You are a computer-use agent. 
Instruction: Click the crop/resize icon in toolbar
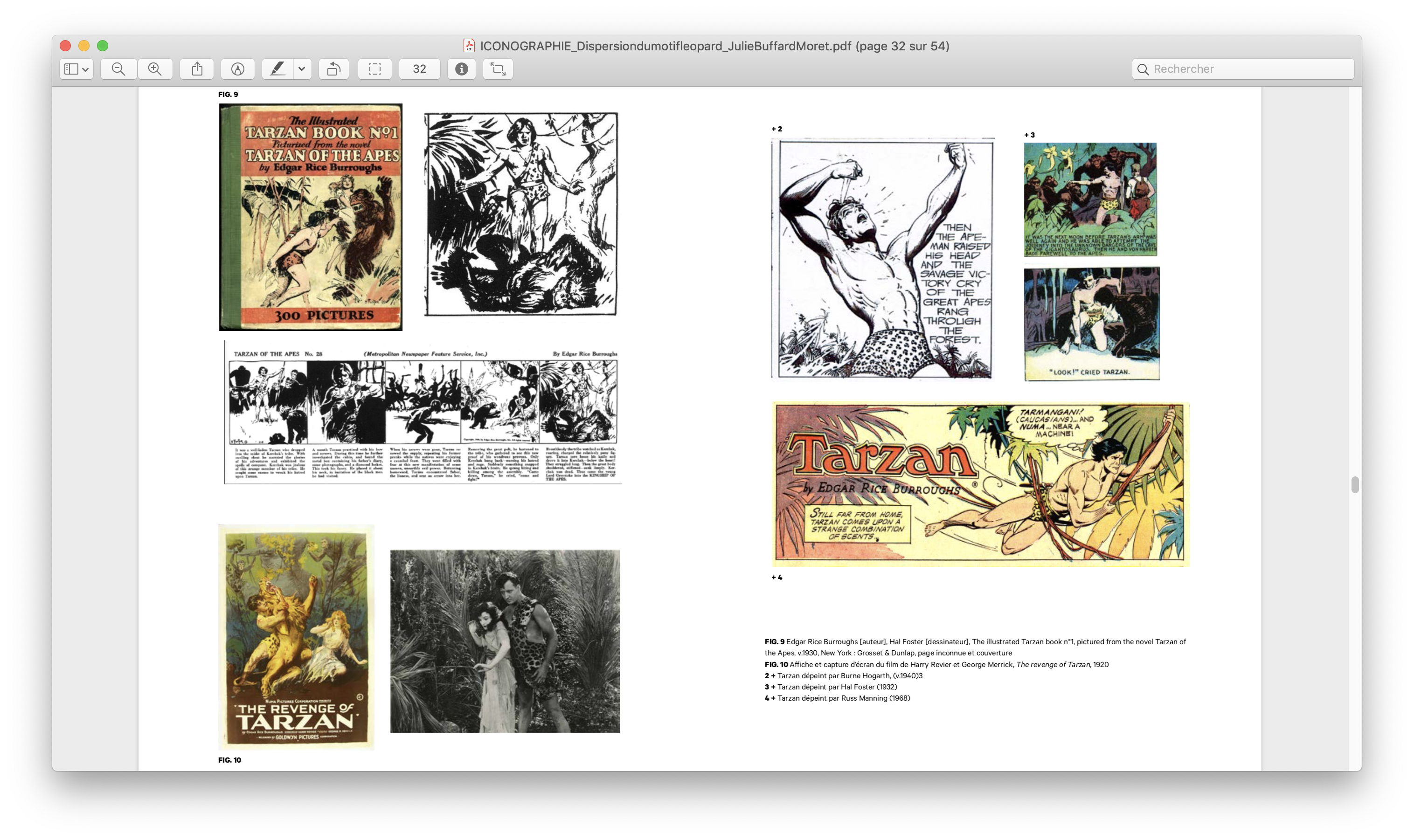pos(498,69)
